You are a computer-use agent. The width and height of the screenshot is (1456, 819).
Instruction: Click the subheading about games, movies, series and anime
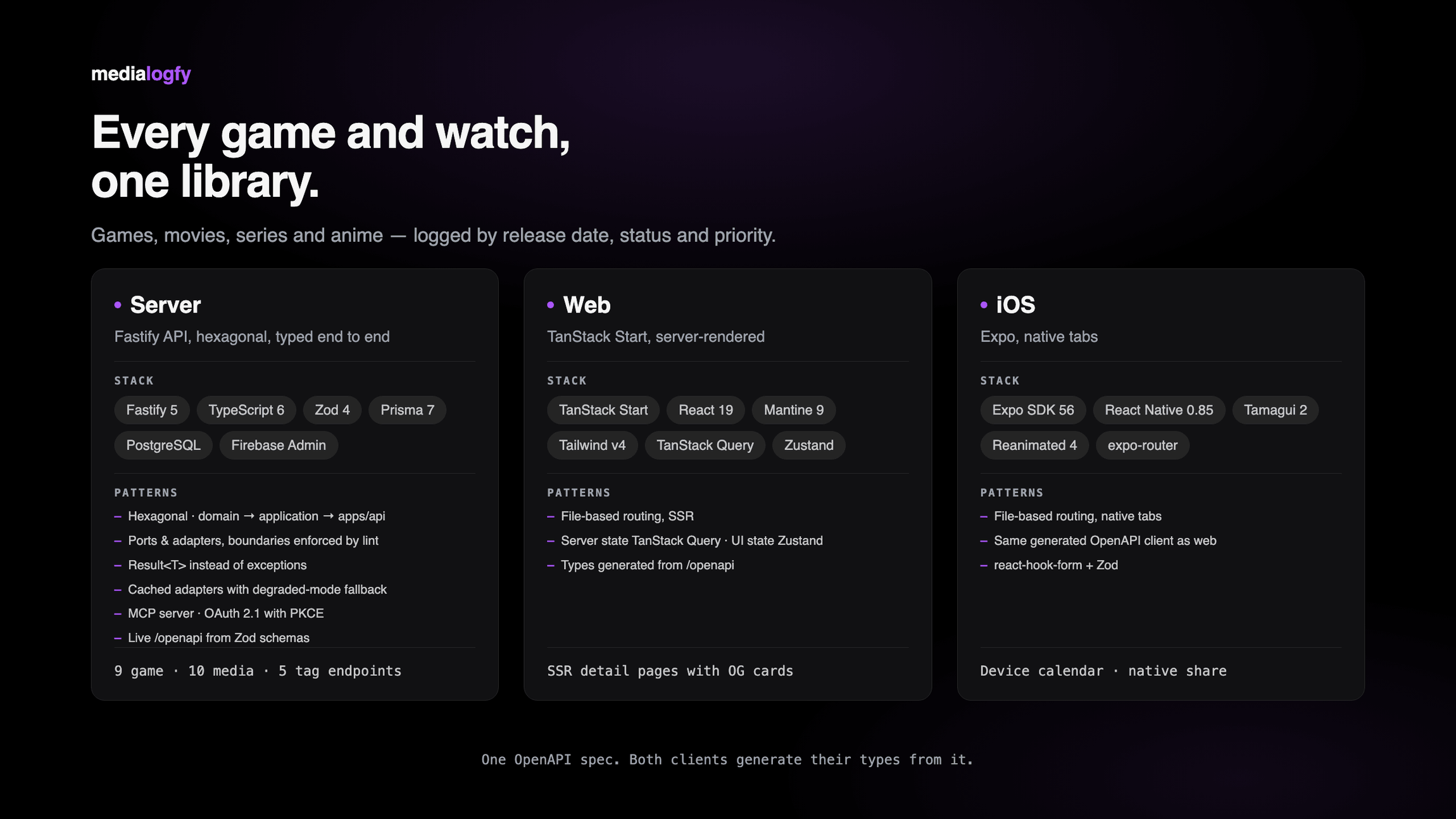point(433,235)
